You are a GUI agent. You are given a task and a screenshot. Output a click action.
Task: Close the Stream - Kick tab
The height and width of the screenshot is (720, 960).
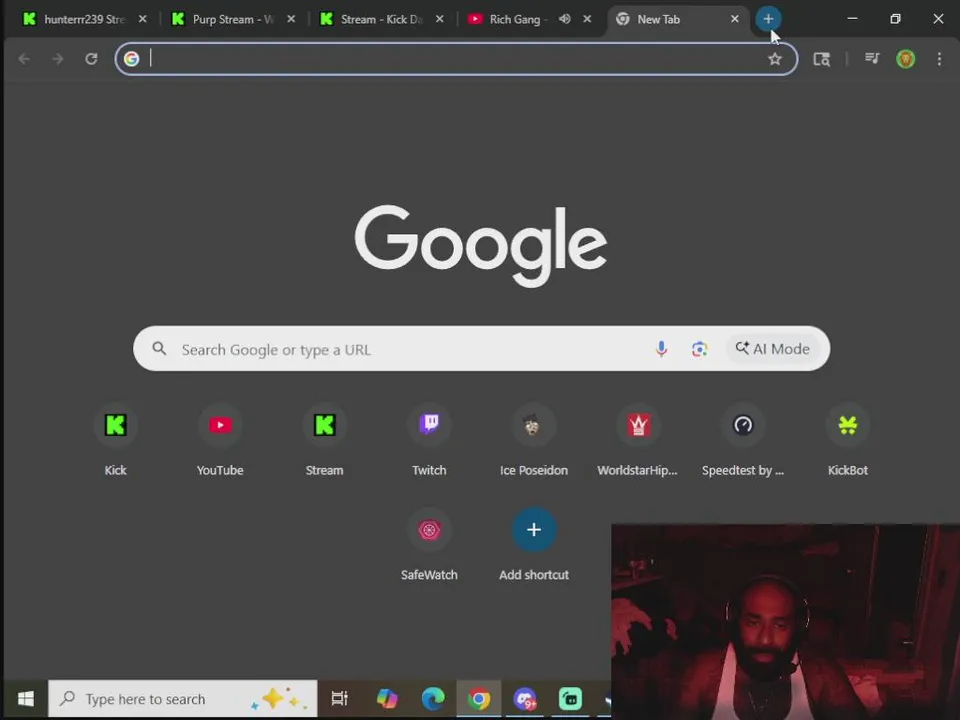point(440,19)
